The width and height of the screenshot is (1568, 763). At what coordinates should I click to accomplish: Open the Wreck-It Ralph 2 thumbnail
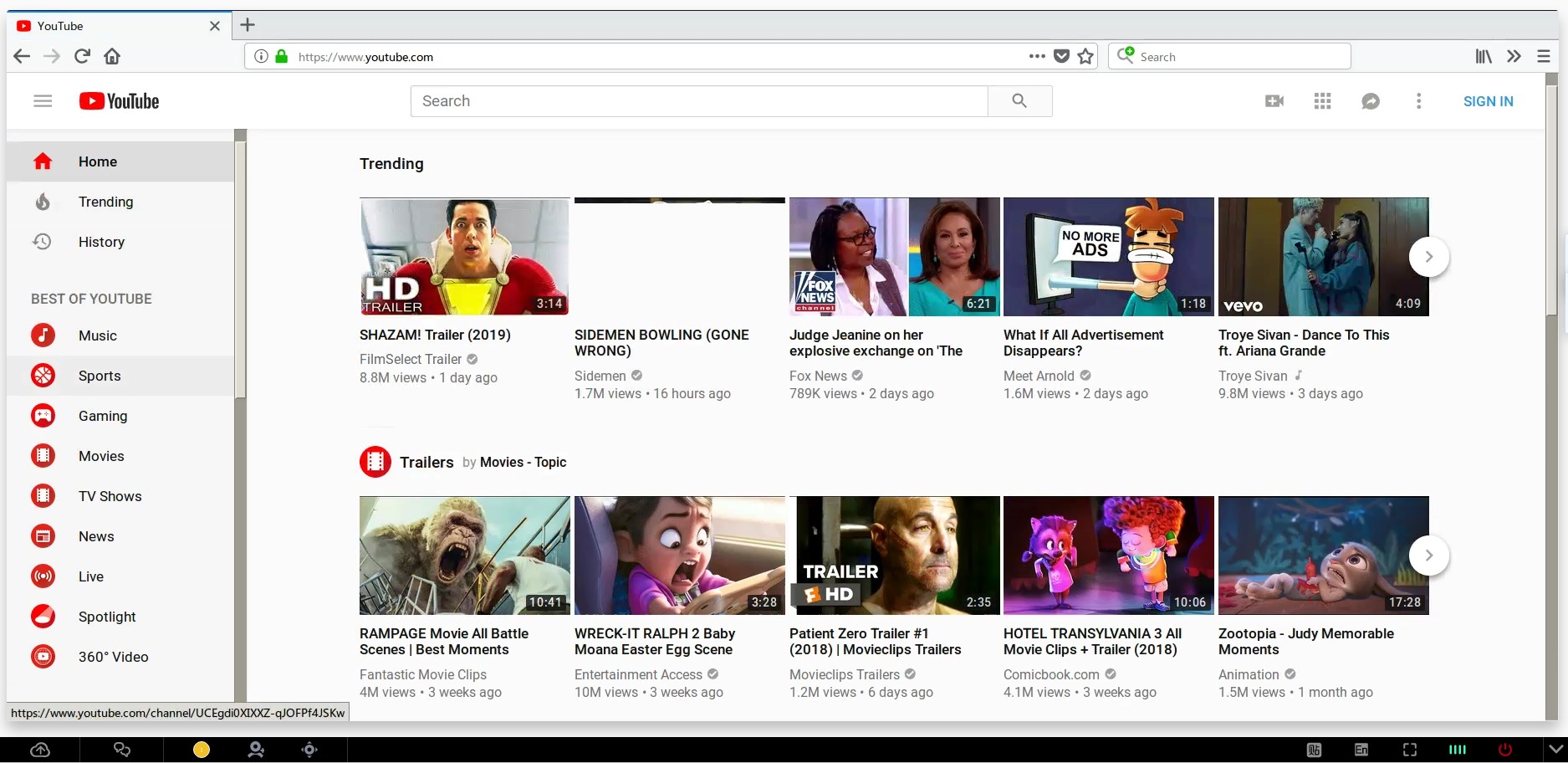[680, 556]
